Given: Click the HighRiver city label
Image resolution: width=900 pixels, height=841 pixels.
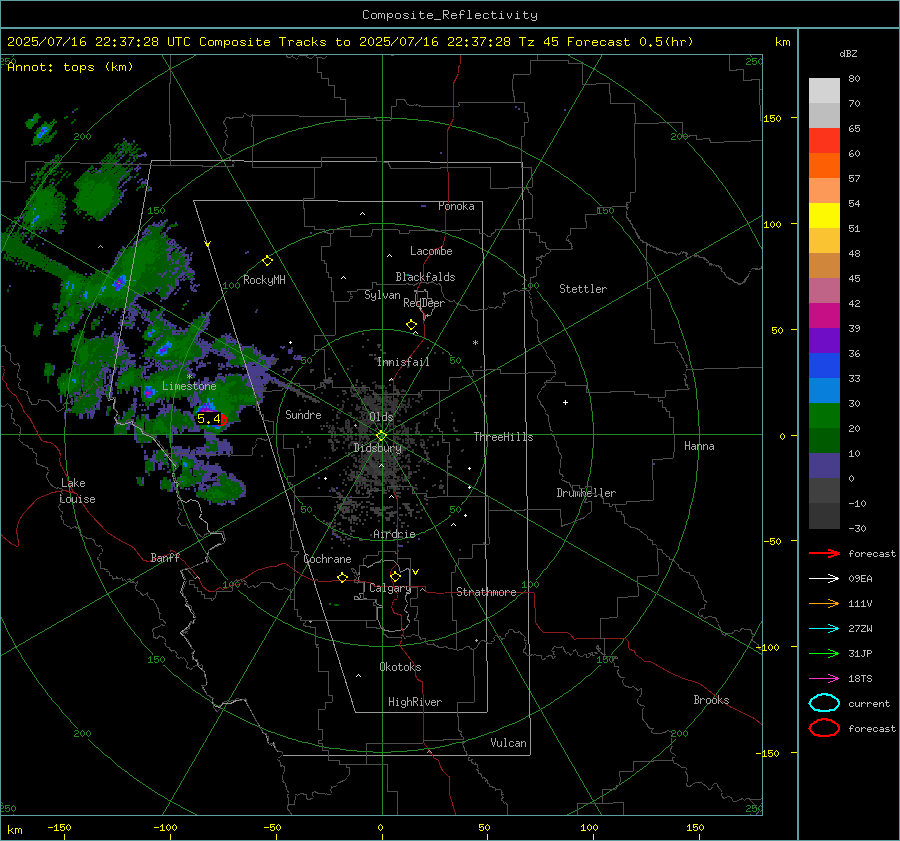Looking at the screenshot, I should (x=415, y=702).
